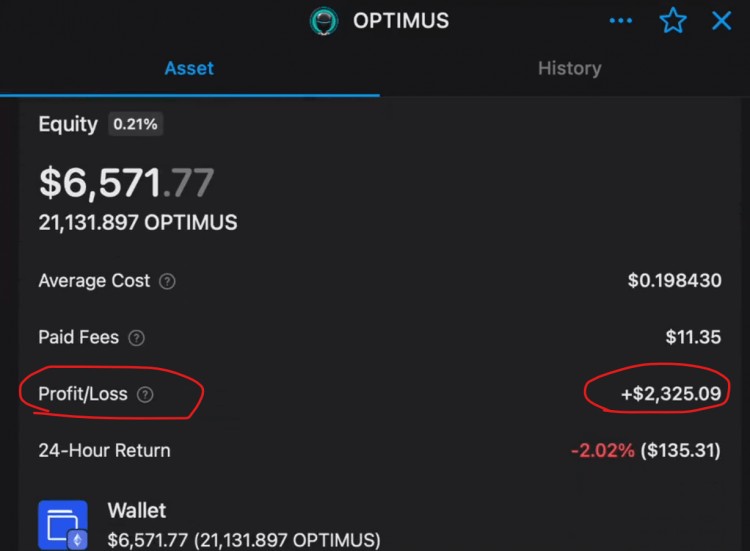Favorite OPTIMUS with the star icon
The image size is (750, 551).
pos(673,21)
